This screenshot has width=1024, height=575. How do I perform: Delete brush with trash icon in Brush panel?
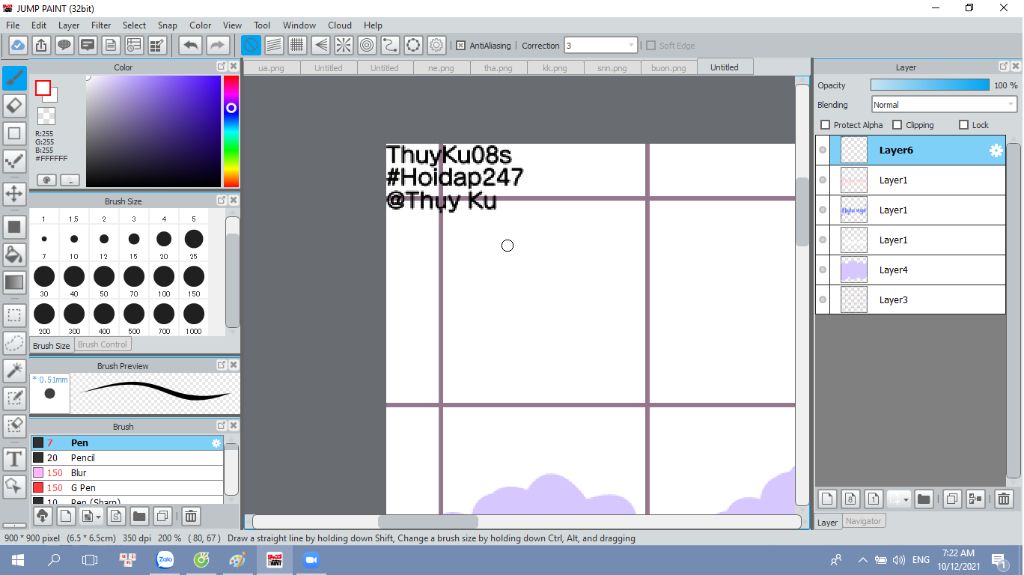(191, 516)
